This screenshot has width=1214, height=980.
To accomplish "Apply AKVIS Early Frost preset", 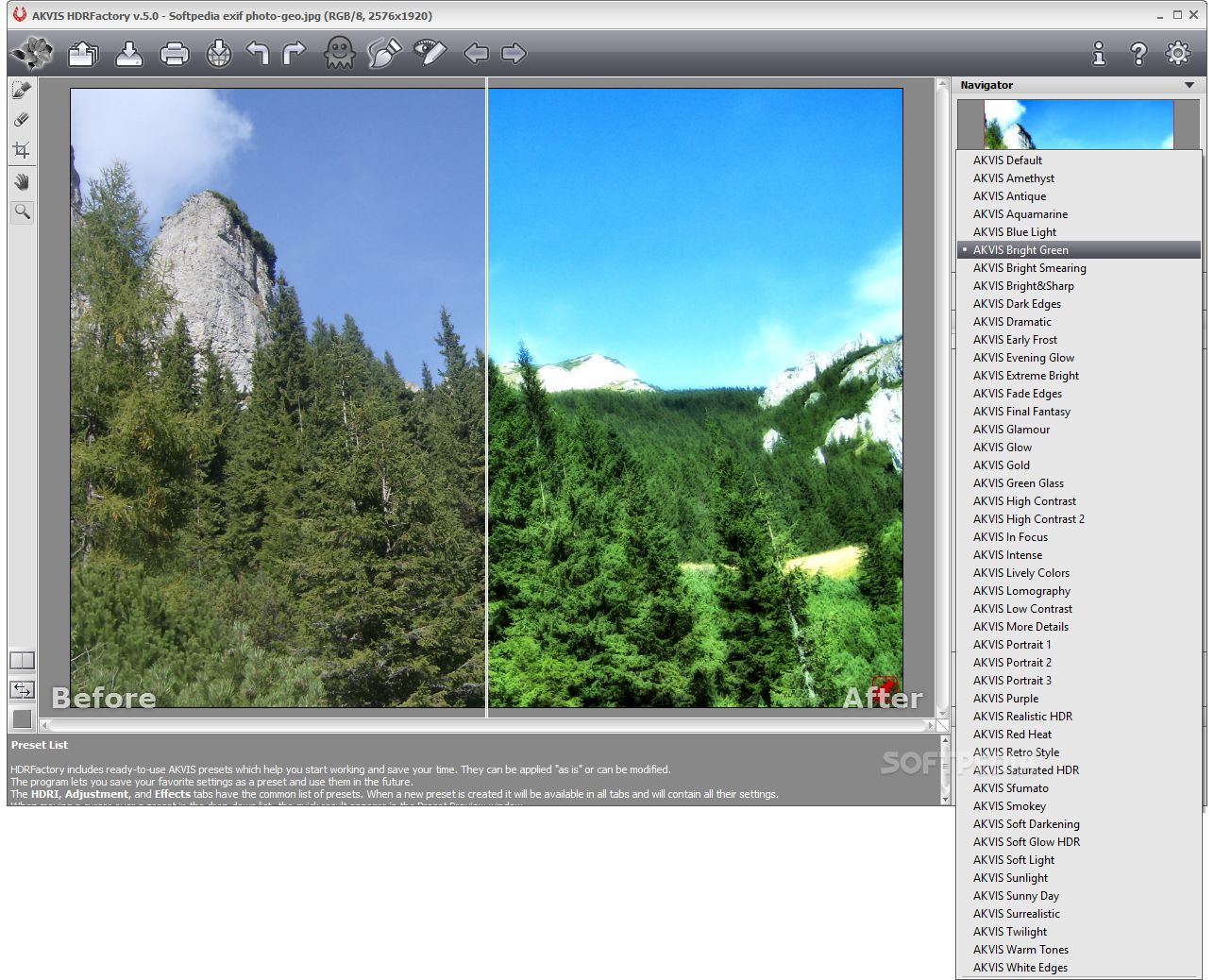I will point(1079,340).
